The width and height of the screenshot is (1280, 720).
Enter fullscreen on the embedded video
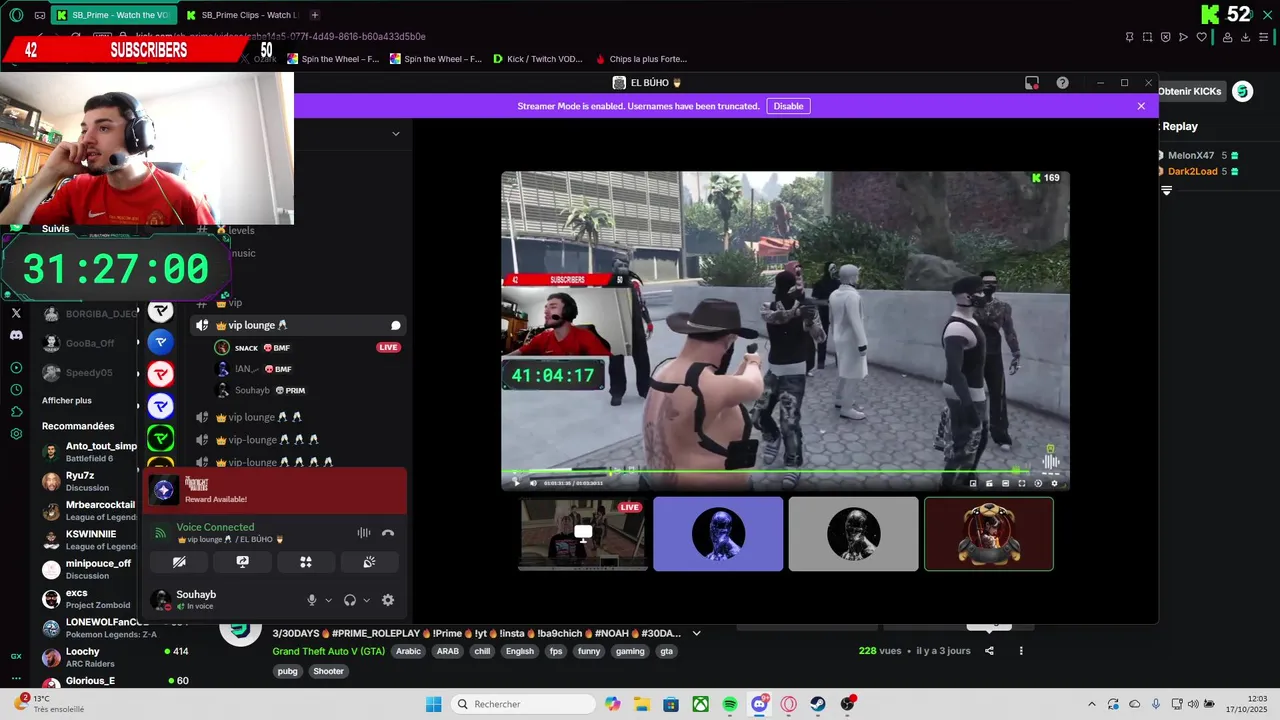click(x=1022, y=483)
